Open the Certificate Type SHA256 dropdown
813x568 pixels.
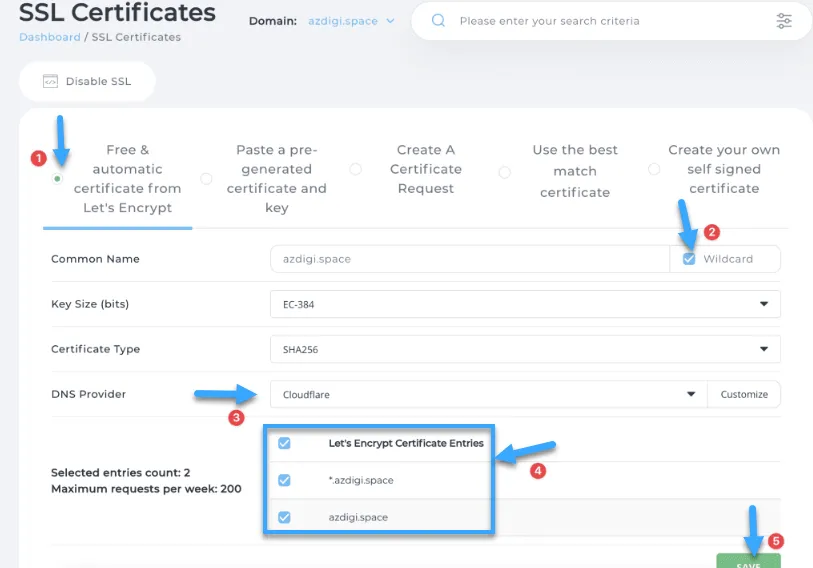click(525, 349)
